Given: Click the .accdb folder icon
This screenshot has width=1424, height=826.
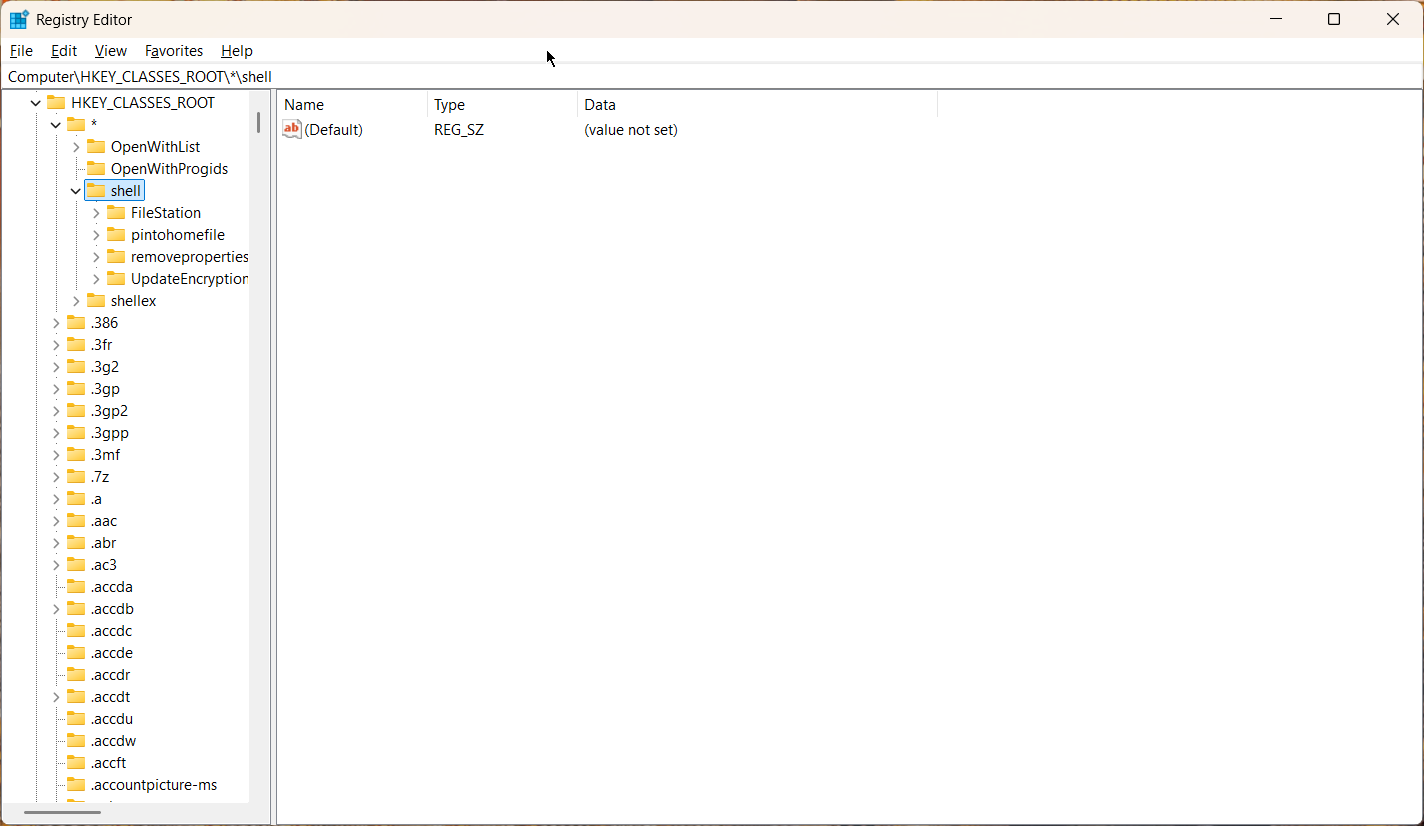Looking at the screenshot, I should (x=76, y=608).
